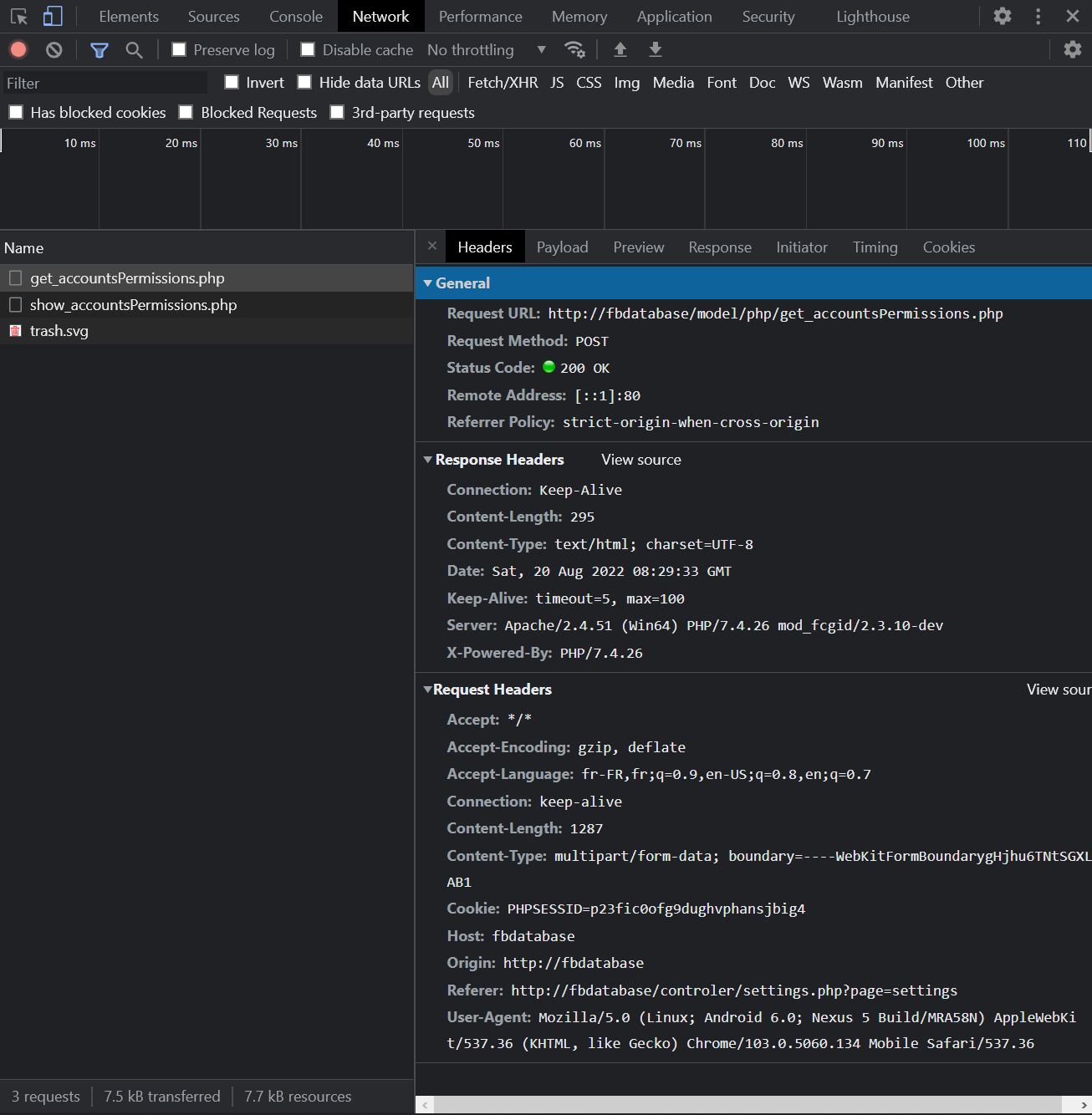
Task: Toggle the network filter funnel icon
Action: pyautogui.click(x=100, y=50)
